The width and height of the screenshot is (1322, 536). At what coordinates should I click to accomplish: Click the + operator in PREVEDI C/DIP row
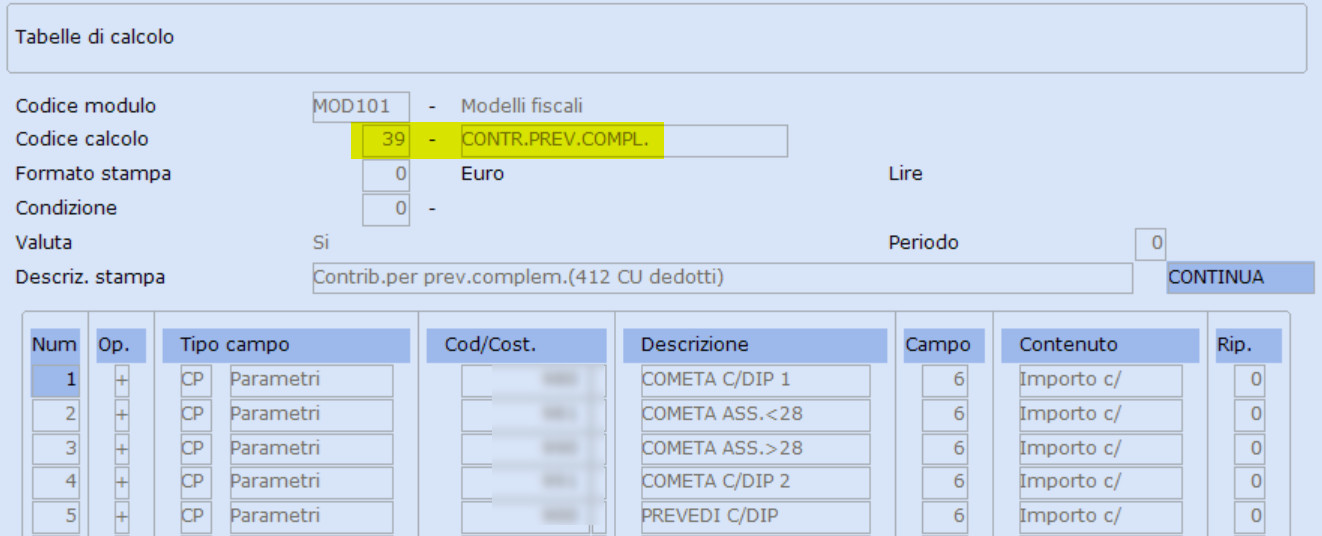122,517
